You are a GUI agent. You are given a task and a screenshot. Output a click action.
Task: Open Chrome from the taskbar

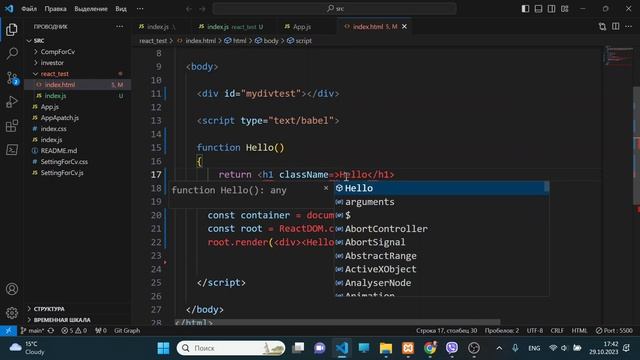[x=429, y=348]
